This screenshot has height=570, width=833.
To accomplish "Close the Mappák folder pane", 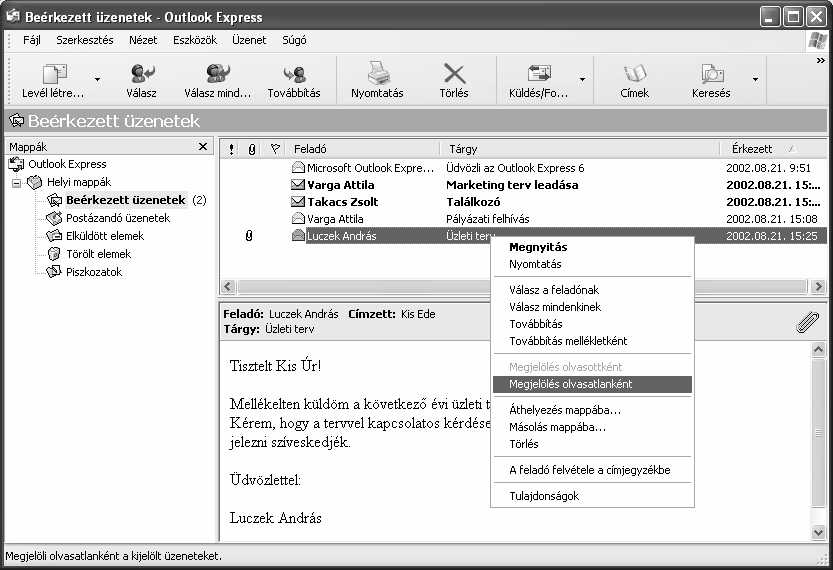I will [202, 147].
